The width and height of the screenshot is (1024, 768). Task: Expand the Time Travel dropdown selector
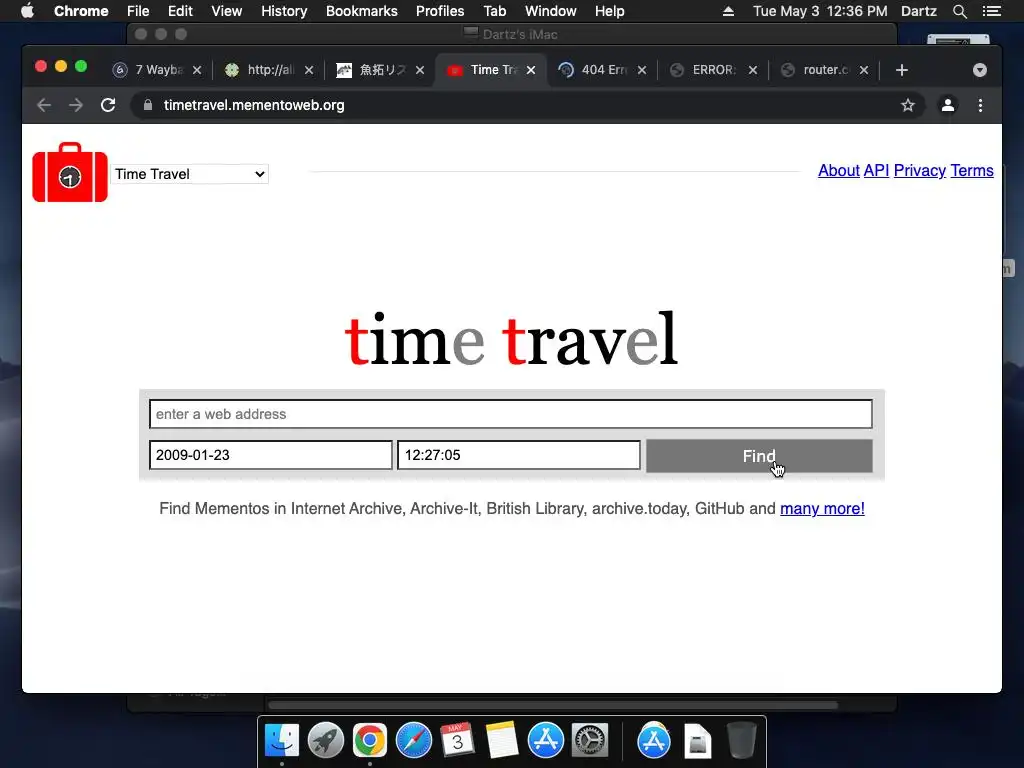point(189,174)
